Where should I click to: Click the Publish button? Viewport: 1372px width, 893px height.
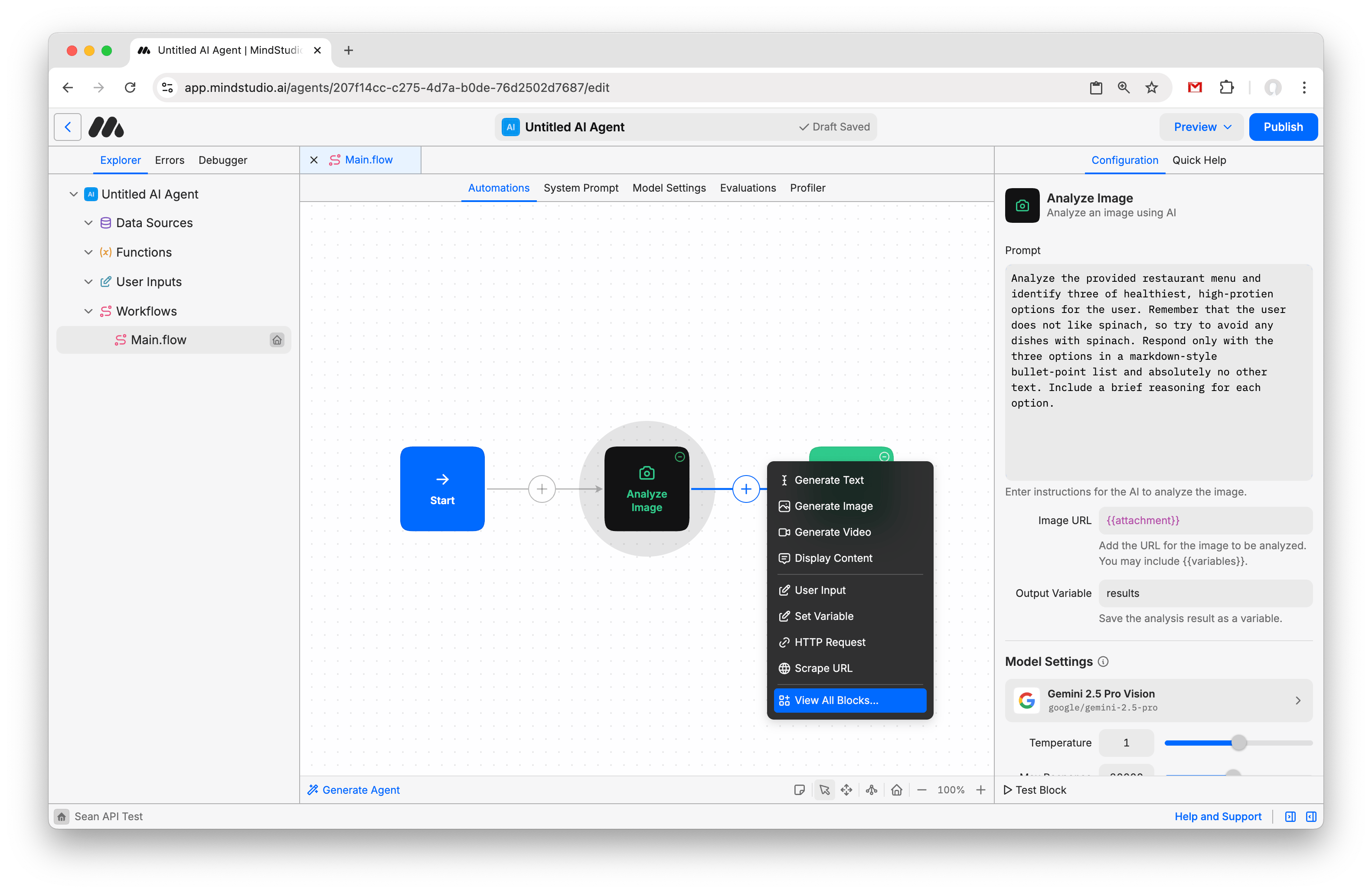tap(1283, 127)
